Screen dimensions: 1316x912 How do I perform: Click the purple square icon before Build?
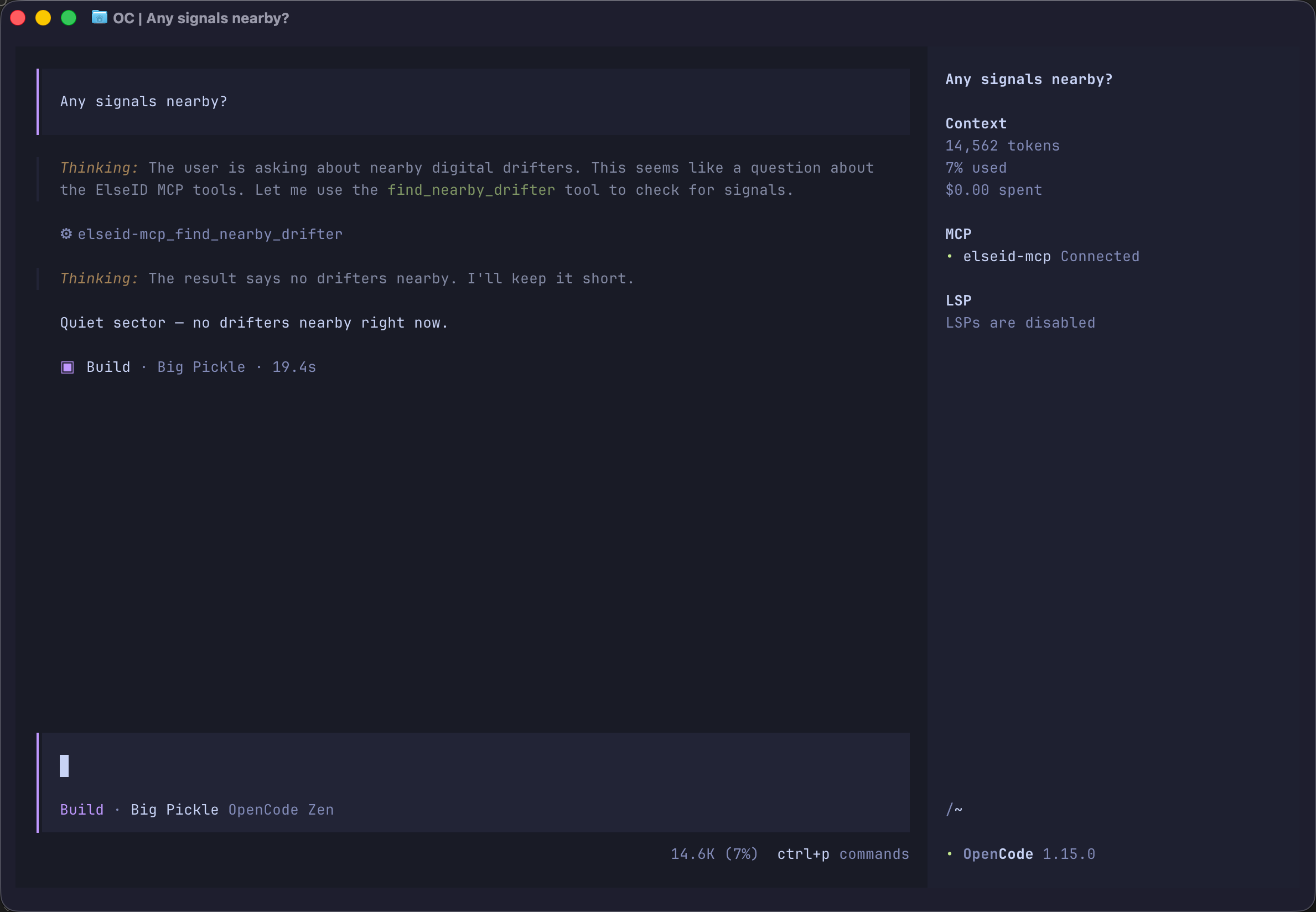tap(68, 367)
